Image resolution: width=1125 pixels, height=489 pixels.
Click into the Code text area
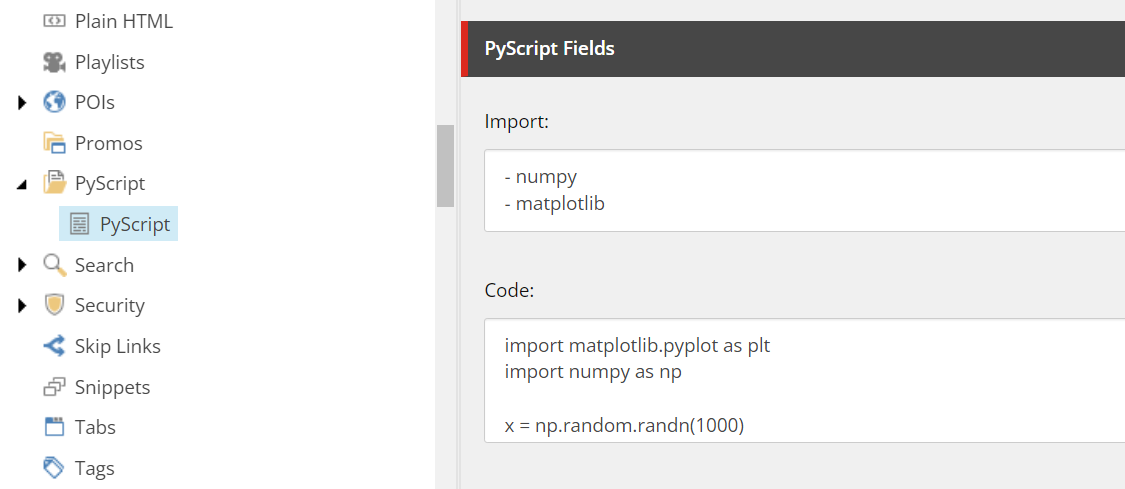804,381
